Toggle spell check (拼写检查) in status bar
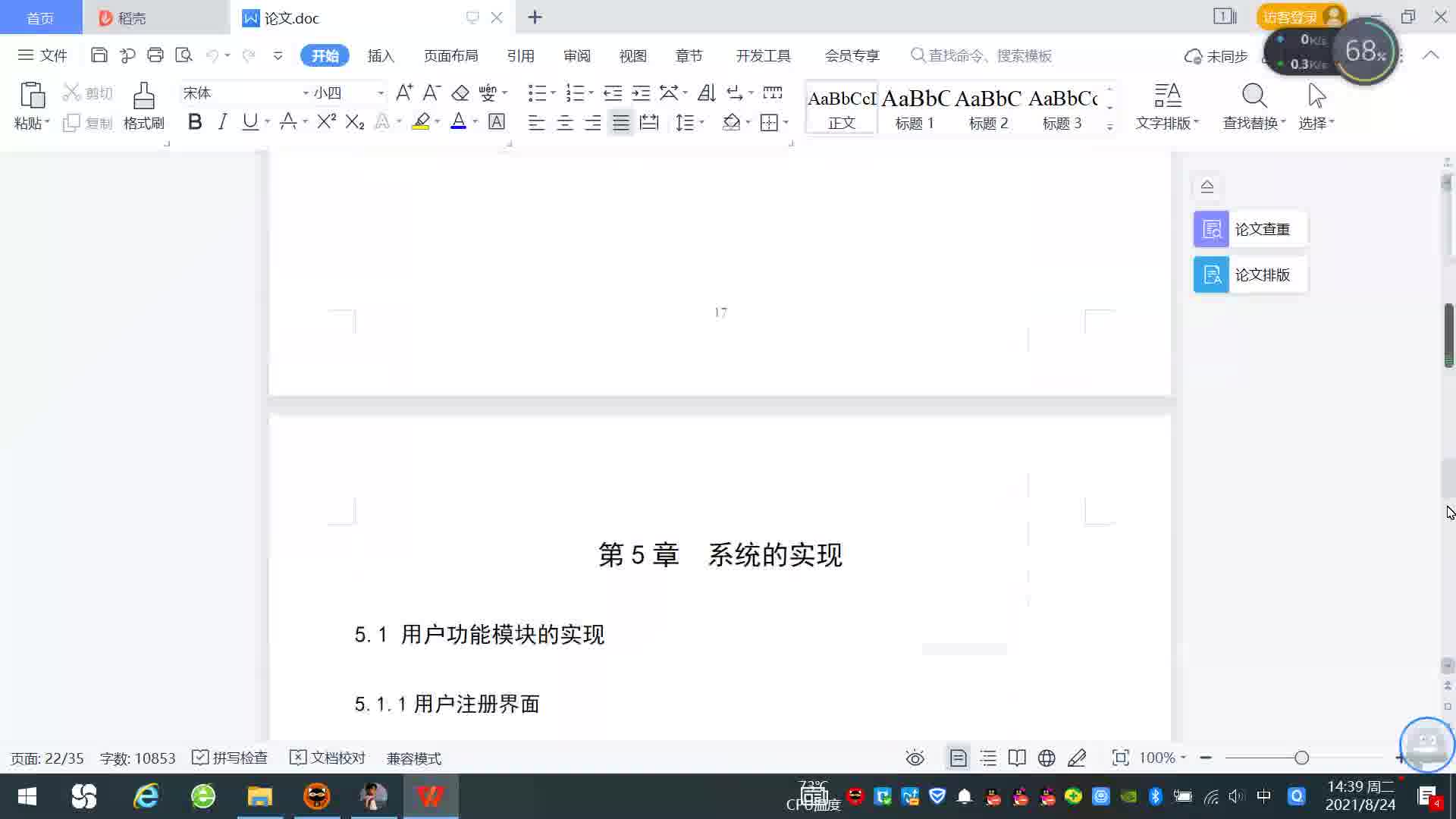Screen dimensions: 1456x819 [x=231, y=758]
